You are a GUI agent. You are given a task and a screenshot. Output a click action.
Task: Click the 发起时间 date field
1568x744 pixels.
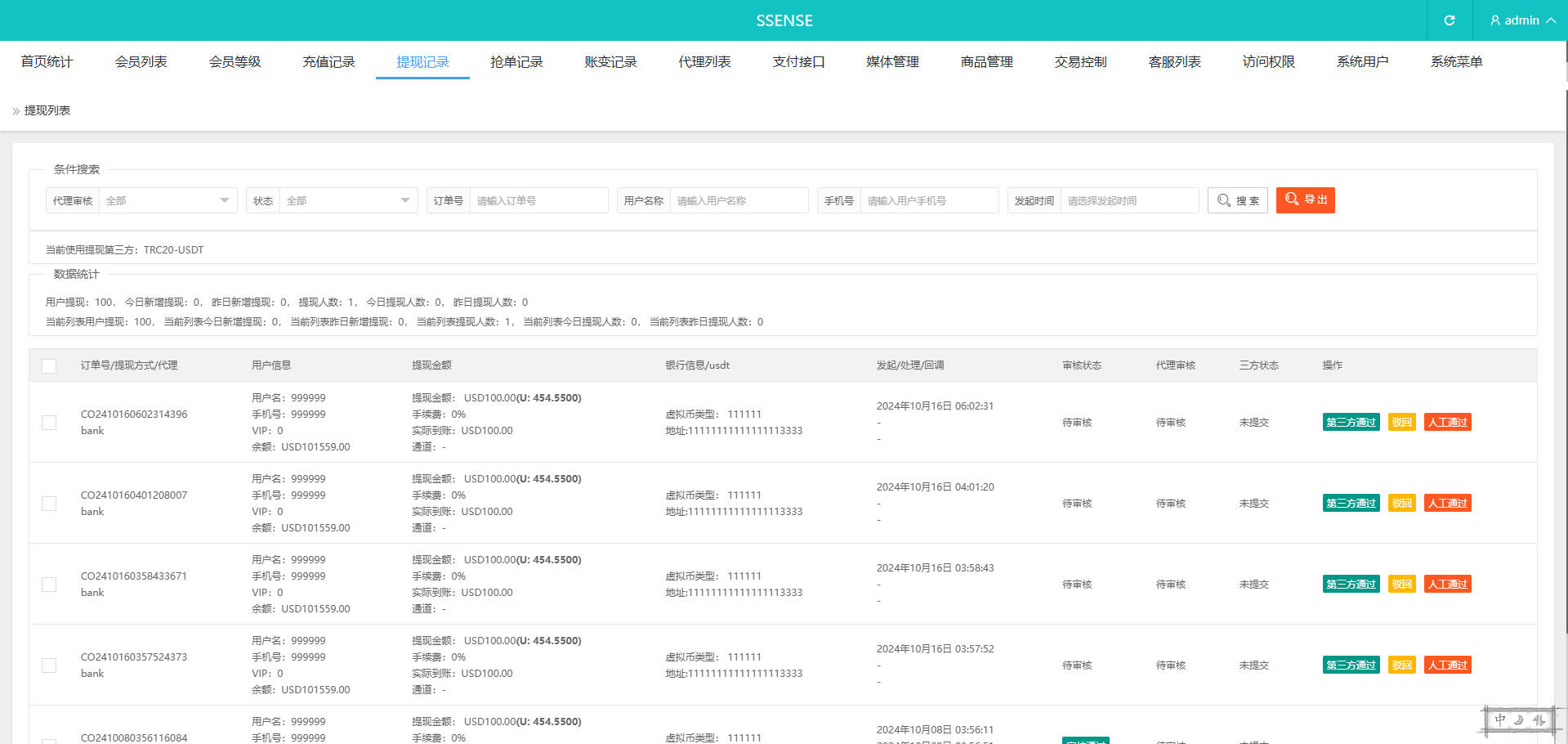[1130, 200]
